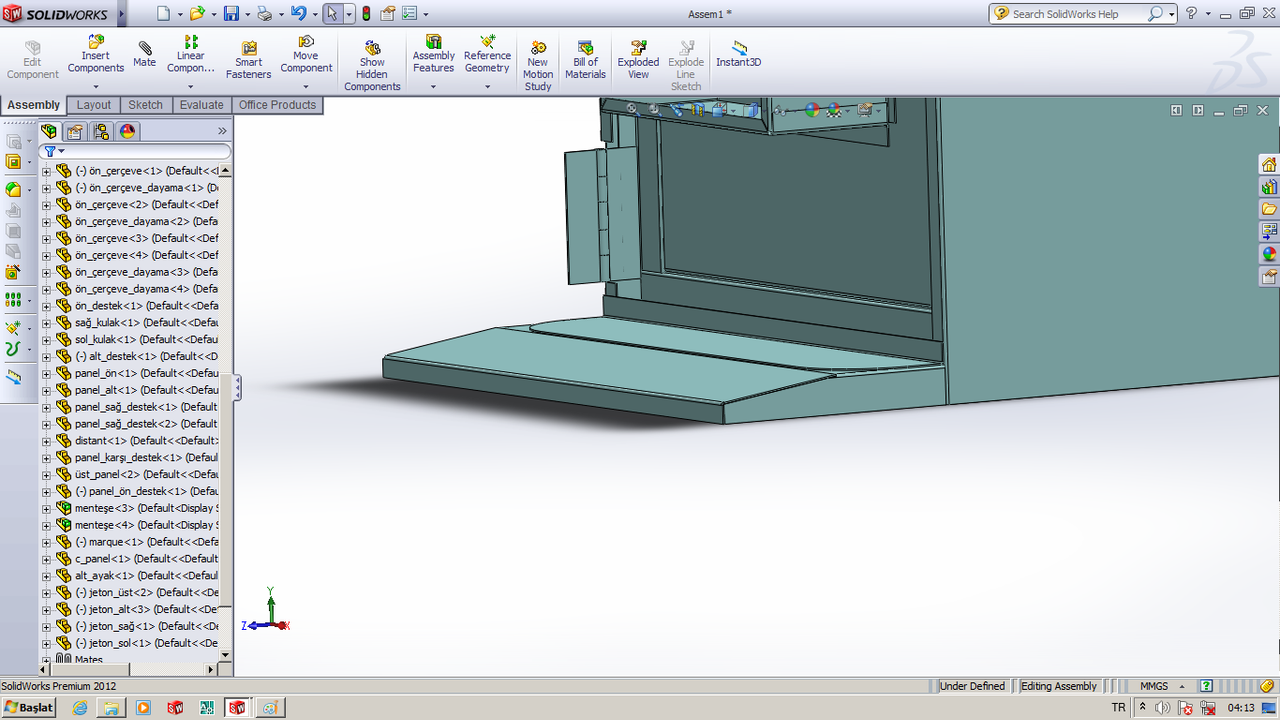
Task: Open the File Properties icon
Action: pos(388,14)
